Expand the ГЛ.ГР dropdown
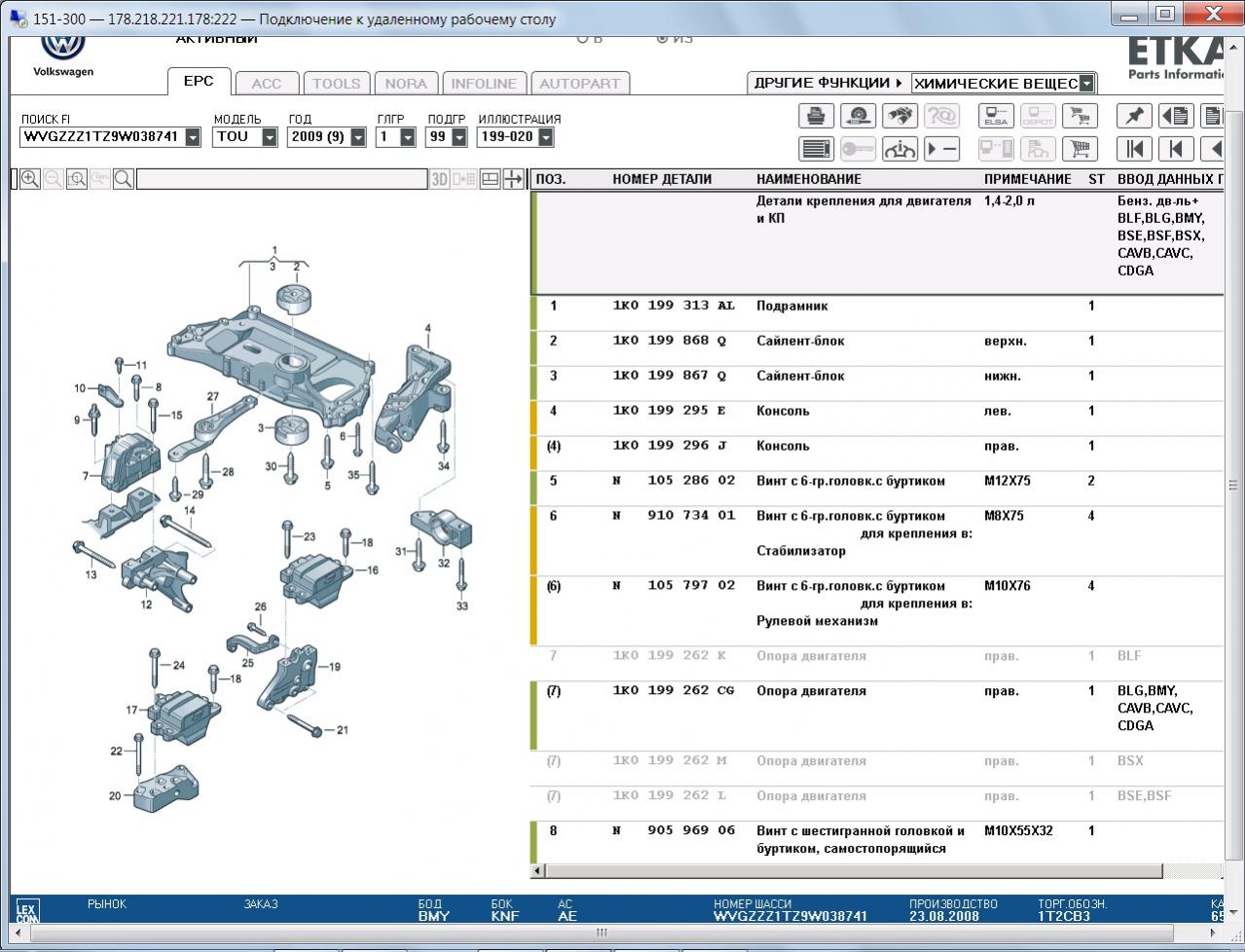The width and height of the screenshot is (1245, 952). click(407, 137)
